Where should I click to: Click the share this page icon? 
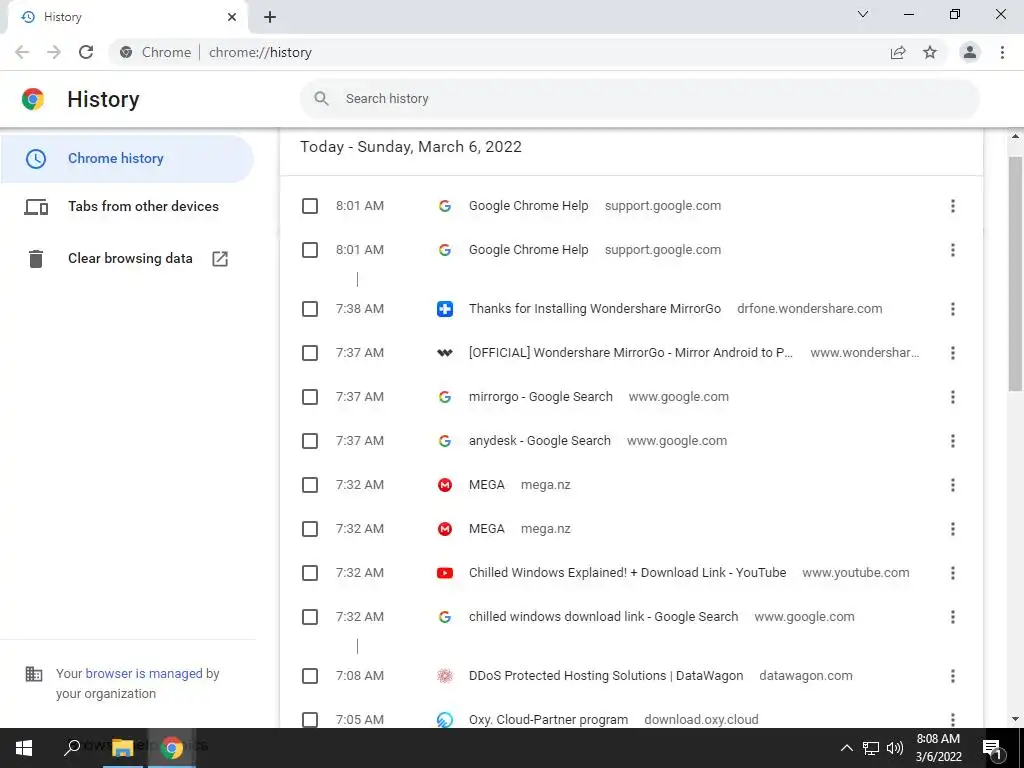(898, 52)
